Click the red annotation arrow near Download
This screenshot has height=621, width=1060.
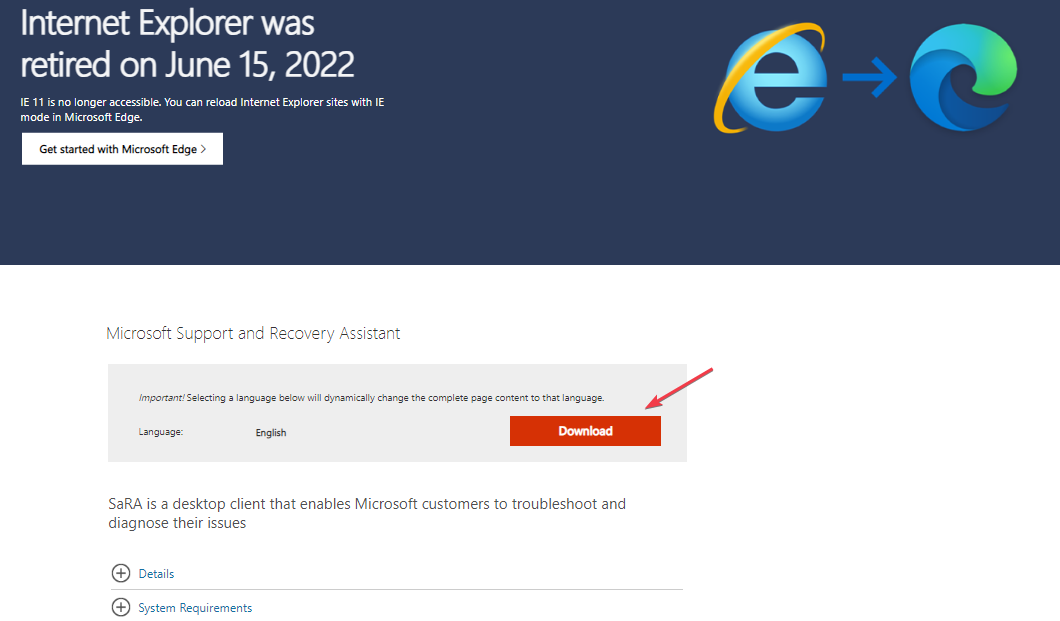(679, 389)
